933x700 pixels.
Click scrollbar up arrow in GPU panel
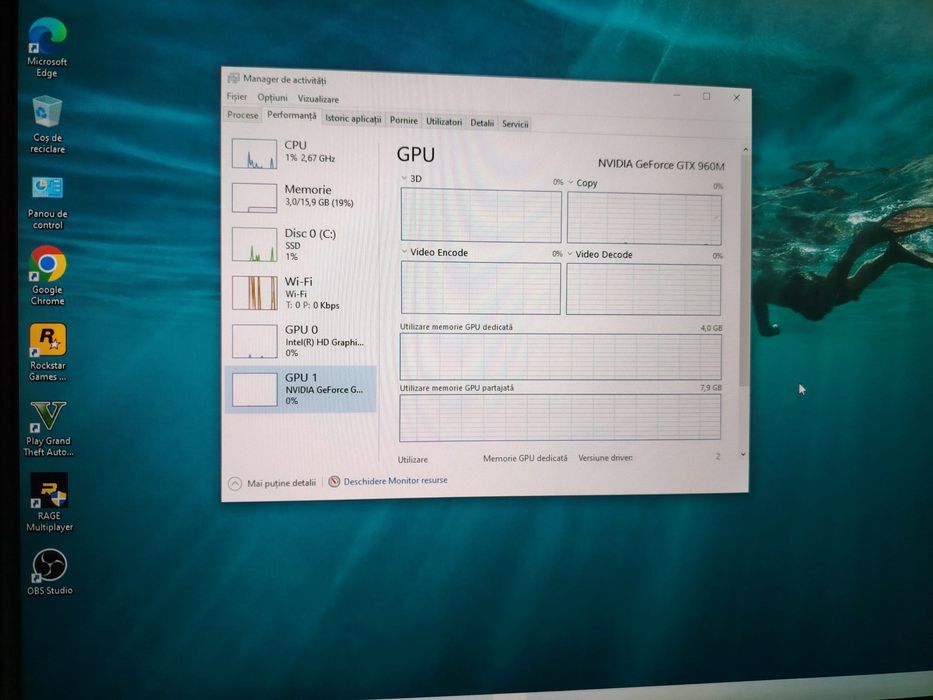745,149
